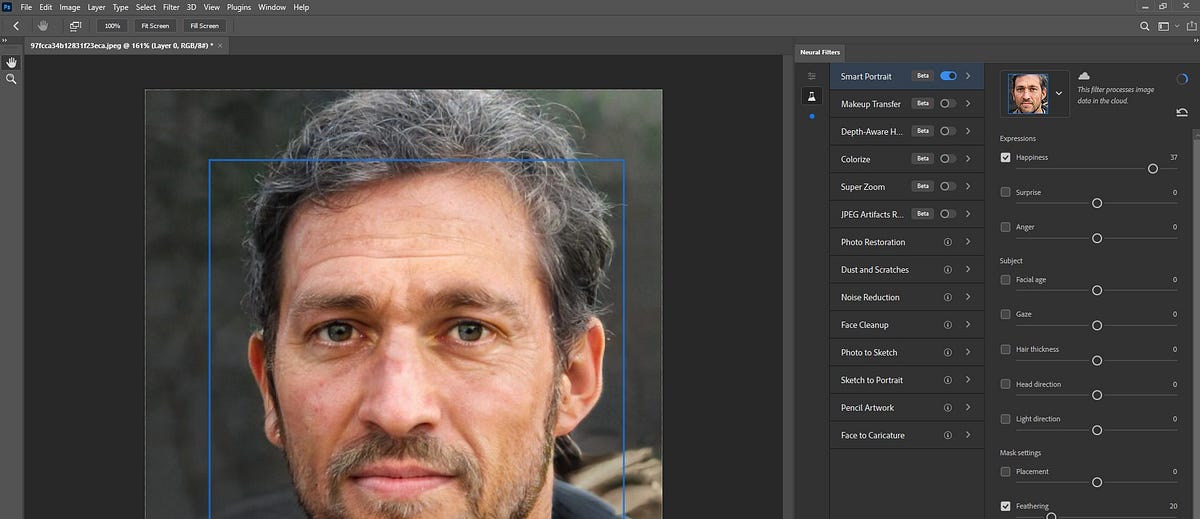
Task: Expand Depth-Aware Haze chevron
Action: 968,131
